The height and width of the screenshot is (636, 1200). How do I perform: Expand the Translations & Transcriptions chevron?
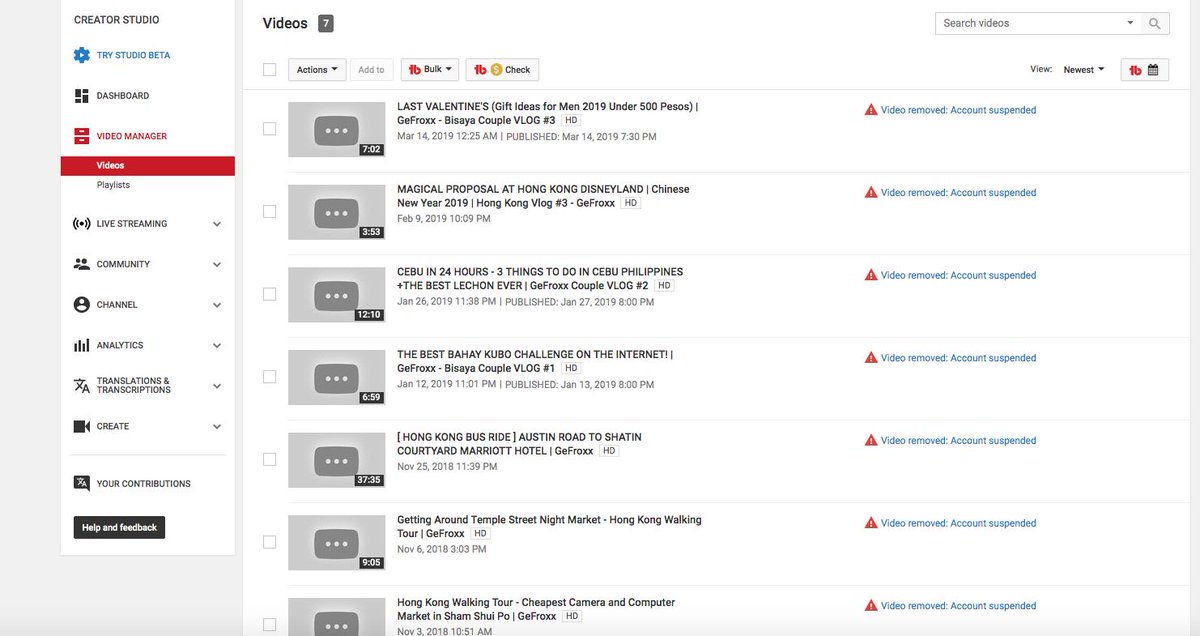pyautogui.click(x=217, y=386)
